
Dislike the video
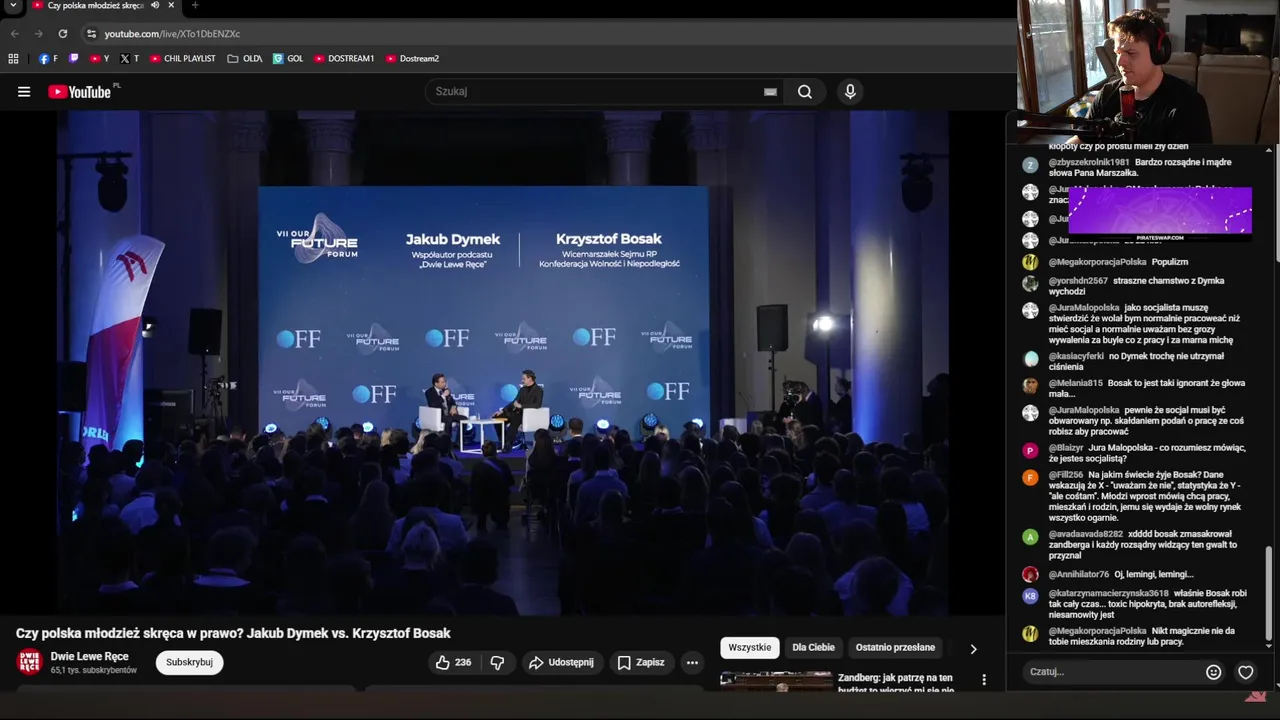[497, 662]
